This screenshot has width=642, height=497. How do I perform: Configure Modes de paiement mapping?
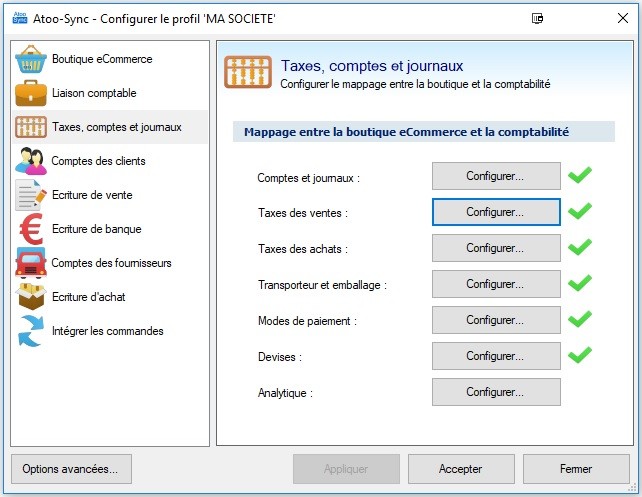[496, 320]
